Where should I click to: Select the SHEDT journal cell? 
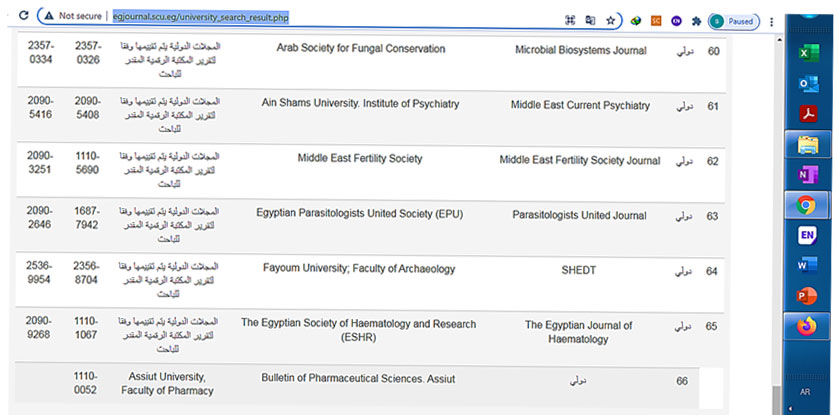(578, 270)
